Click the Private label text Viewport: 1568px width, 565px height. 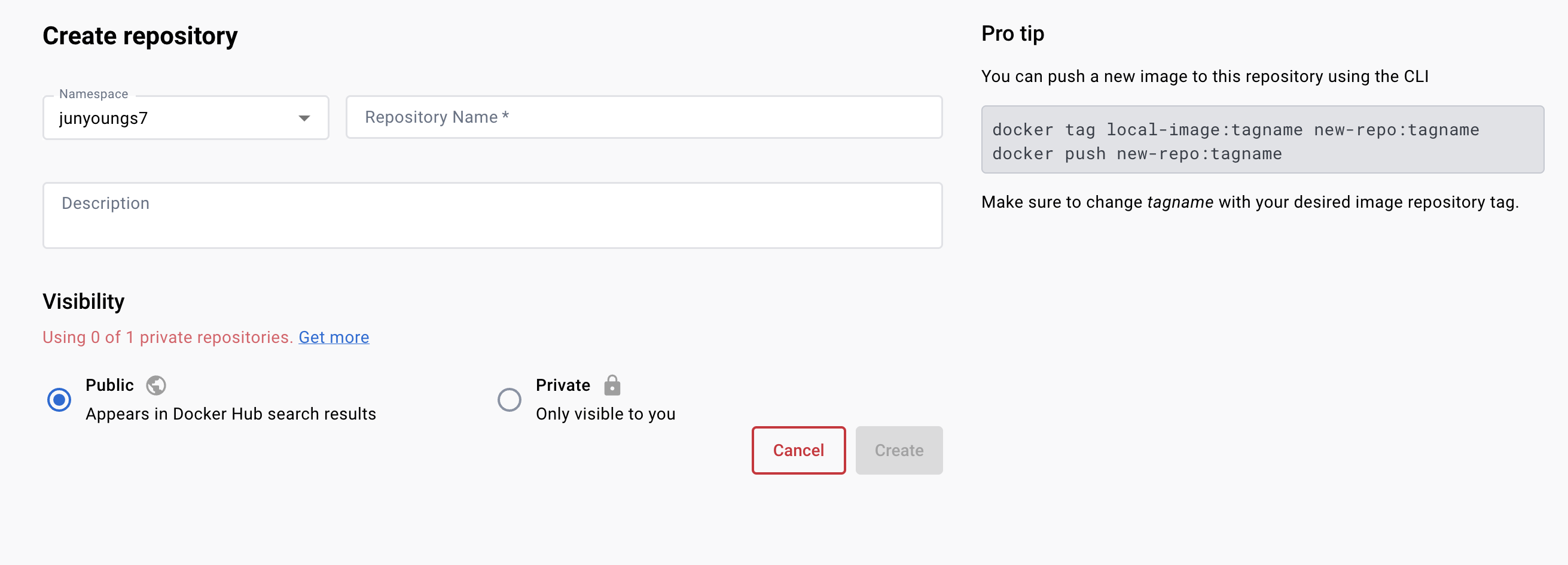pos(562,385)
